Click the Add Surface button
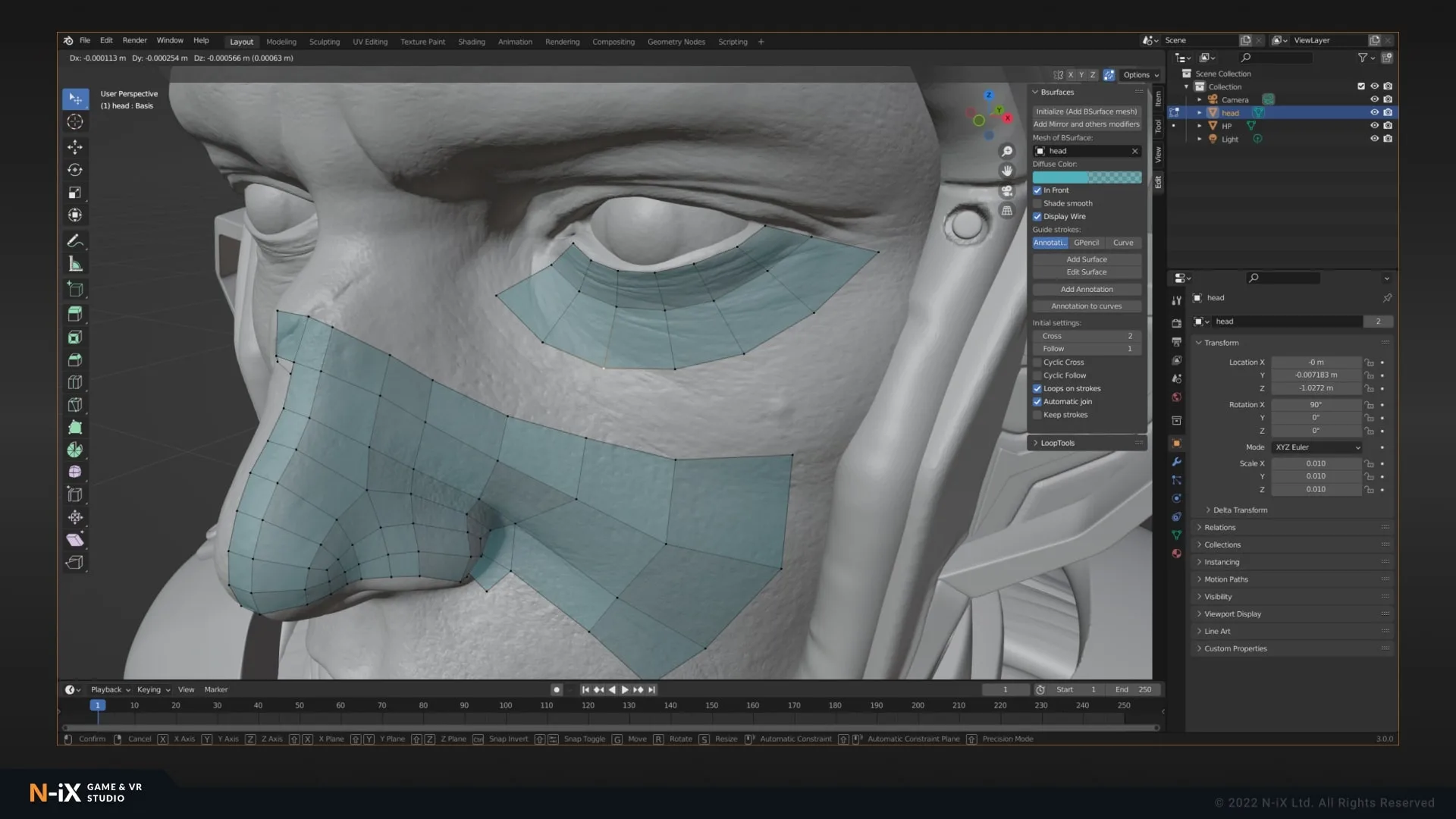 tap(1086, 259)
